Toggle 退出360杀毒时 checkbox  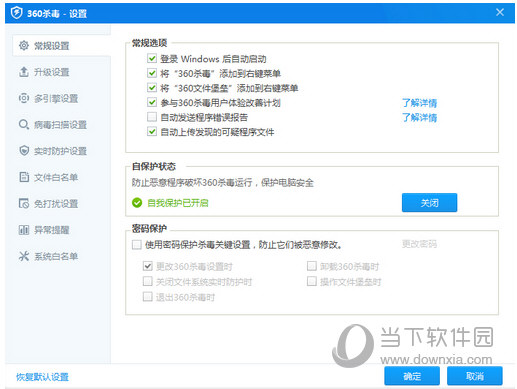148,297
